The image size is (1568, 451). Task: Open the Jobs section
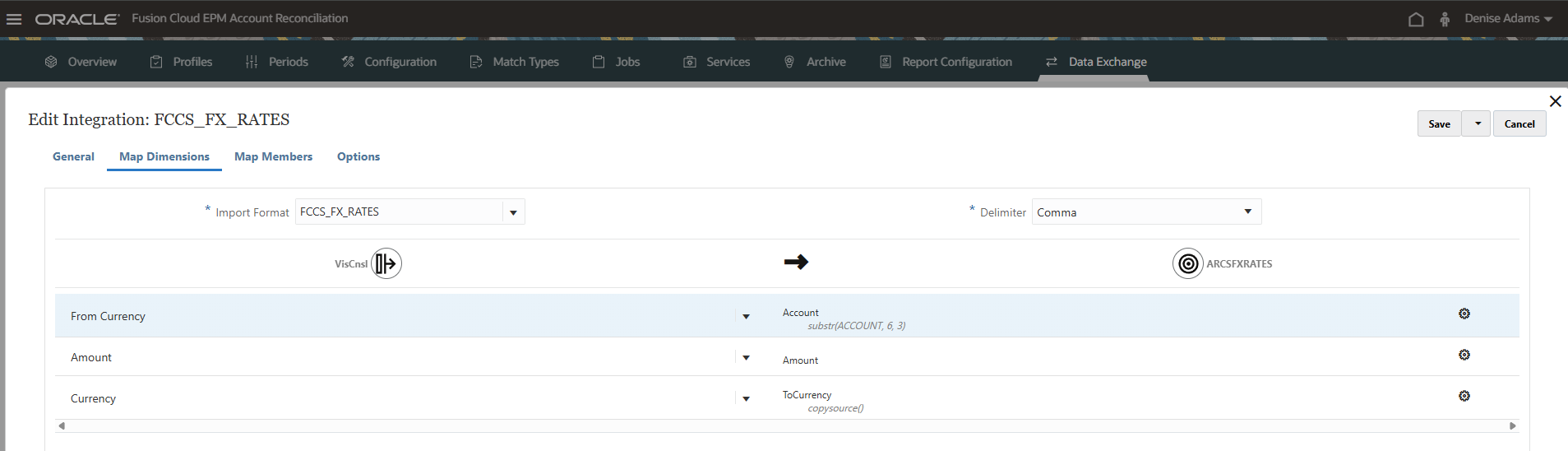pos(616,62)
